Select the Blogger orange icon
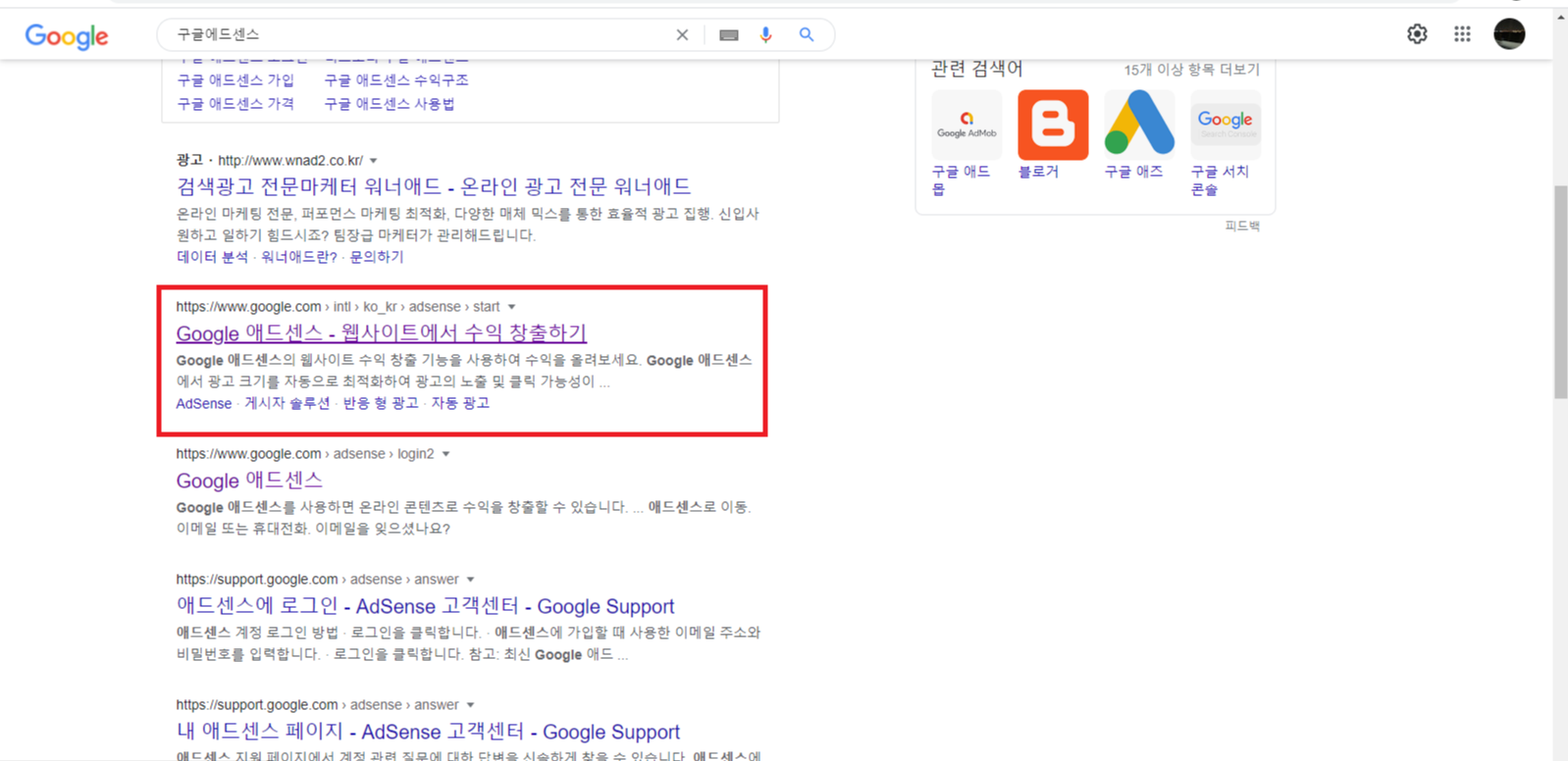The height and width of the screenshot is (761, 1568). [1053, 125]
